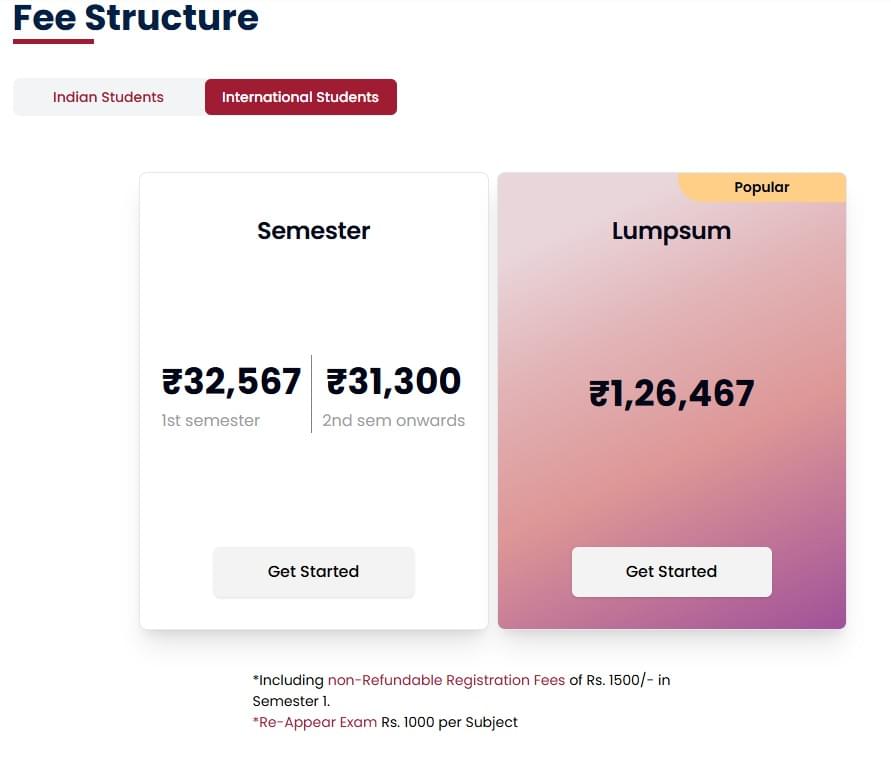Click the "2nd sem onwards" label
This screenshot has width=891, height=779.
click(393, 421)
